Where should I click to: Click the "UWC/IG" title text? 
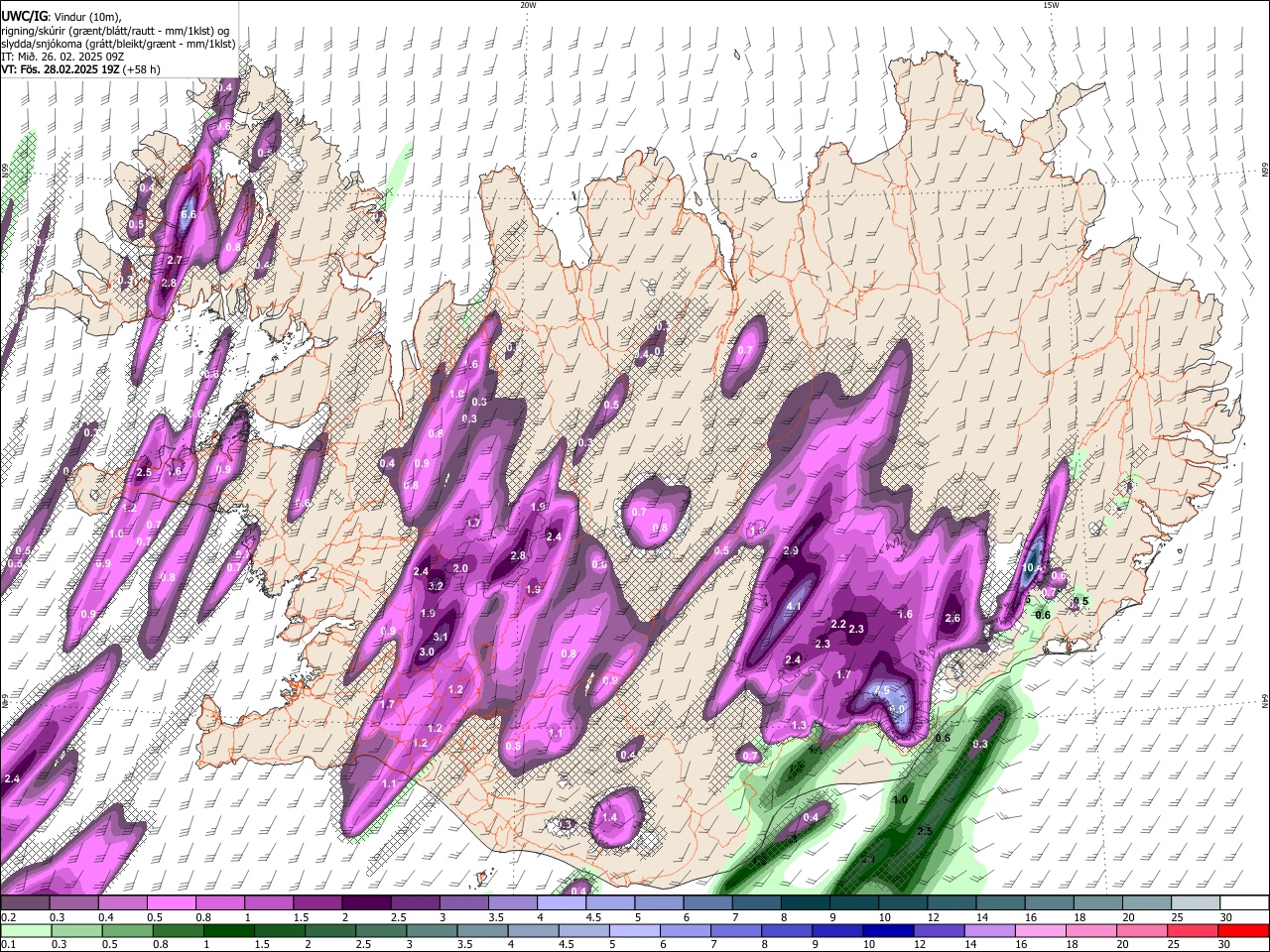click(x=24, y=17)
